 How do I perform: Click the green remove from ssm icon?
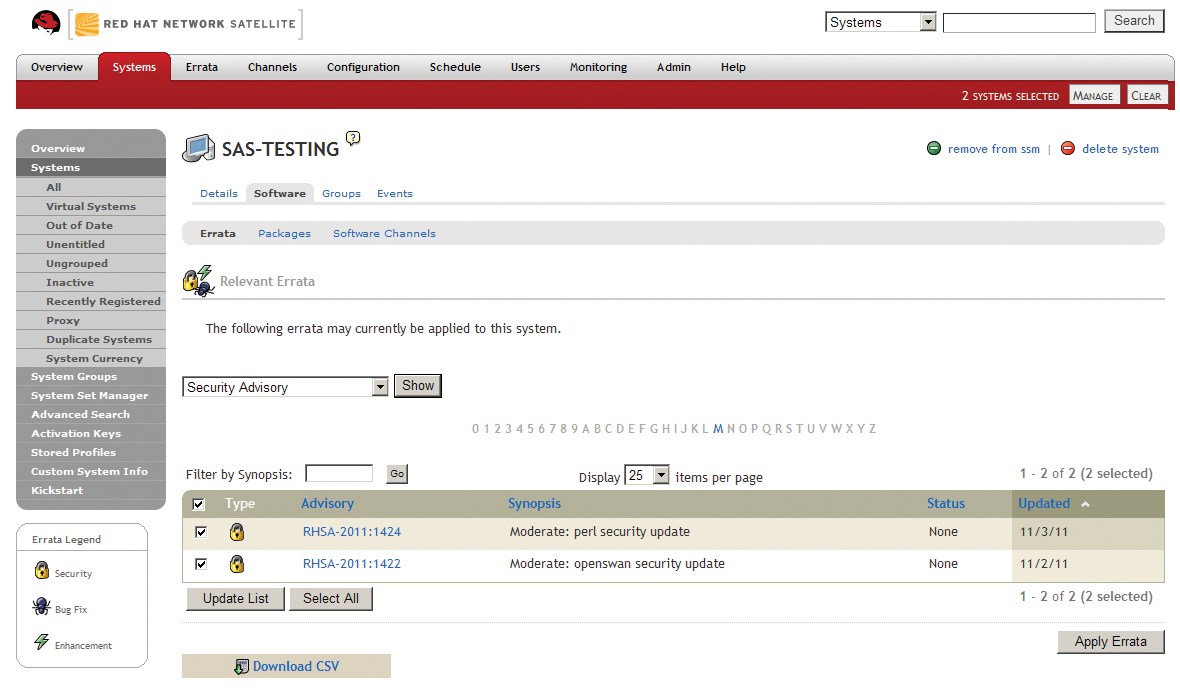pyautogui.click(x=934, y=148)
